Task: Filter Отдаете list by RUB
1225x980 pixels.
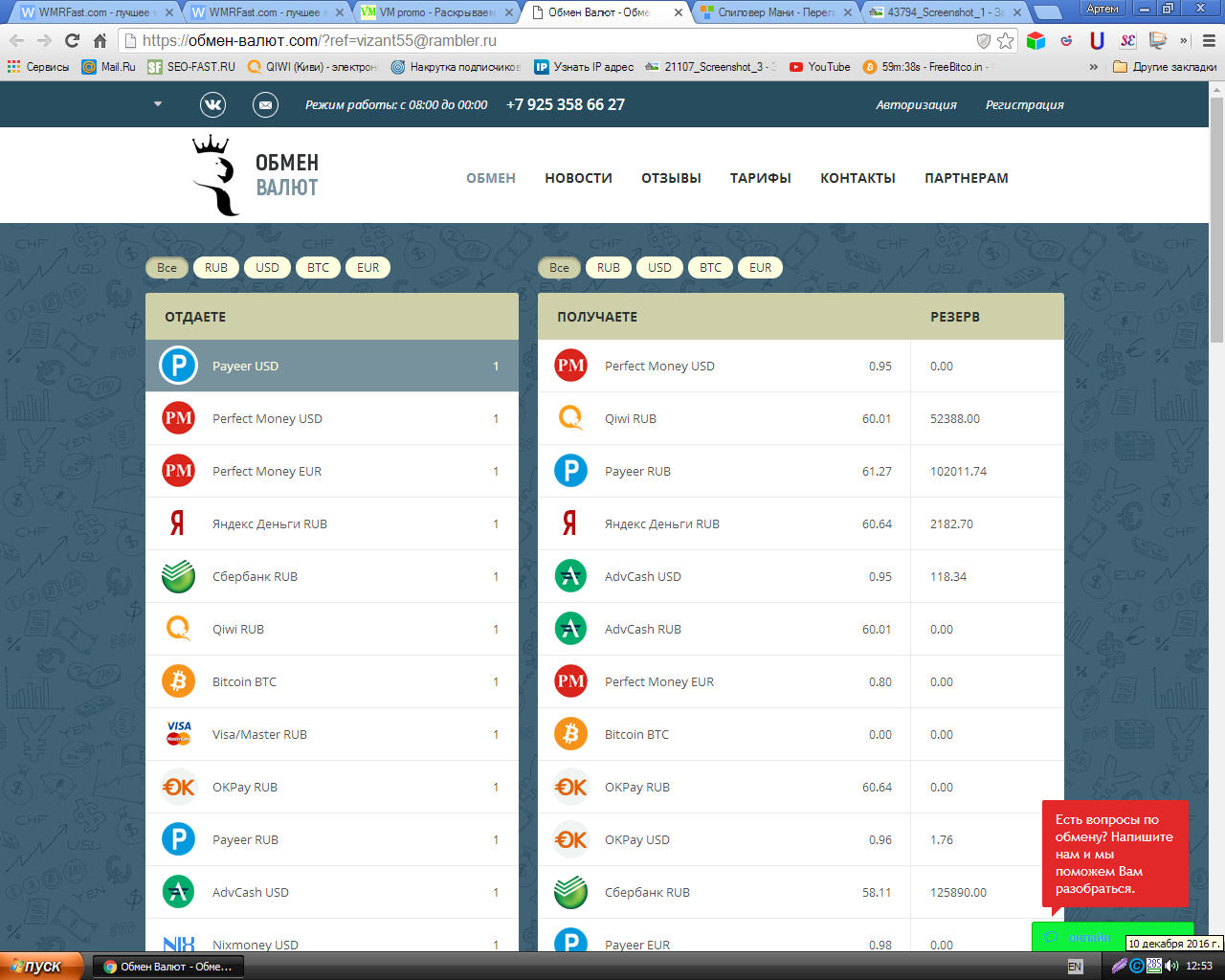Action: pos(216,268)
